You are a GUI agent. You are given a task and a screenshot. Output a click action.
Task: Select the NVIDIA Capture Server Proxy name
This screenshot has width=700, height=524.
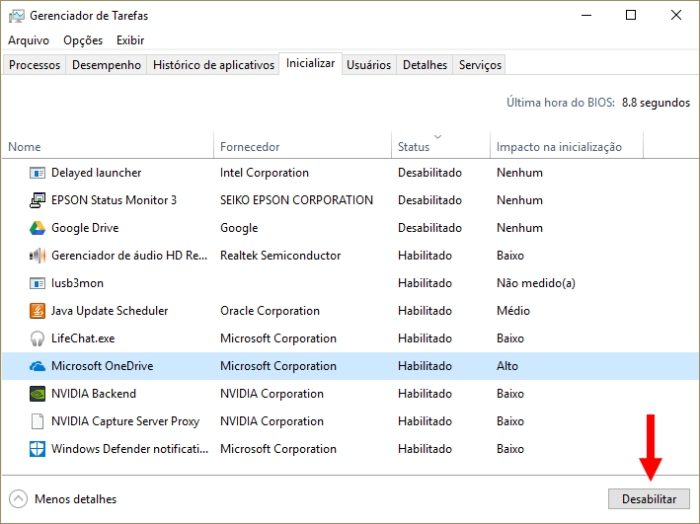(125, 421)
